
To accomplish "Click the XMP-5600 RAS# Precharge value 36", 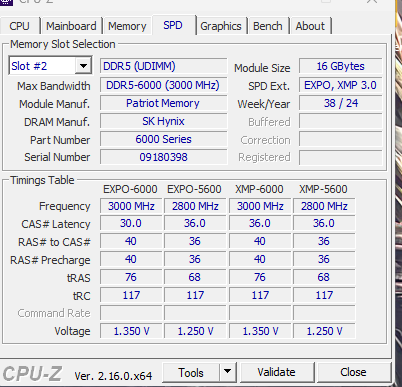I will 324,259.
